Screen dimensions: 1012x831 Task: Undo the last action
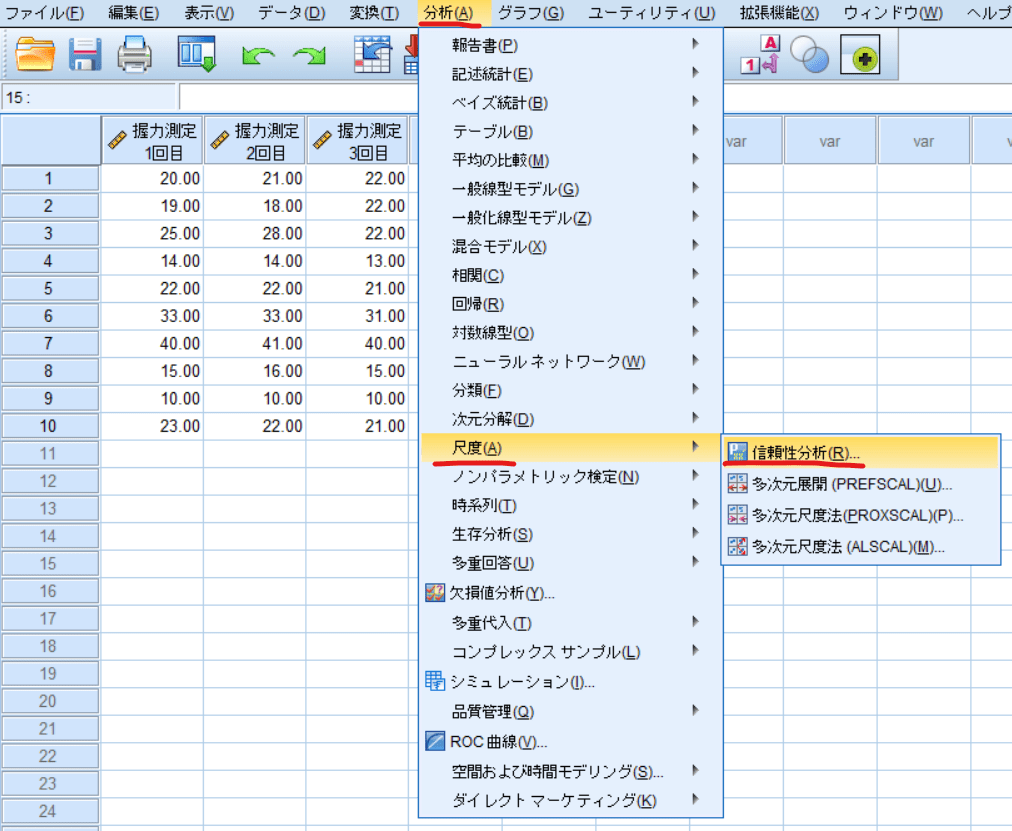[258, 56]
